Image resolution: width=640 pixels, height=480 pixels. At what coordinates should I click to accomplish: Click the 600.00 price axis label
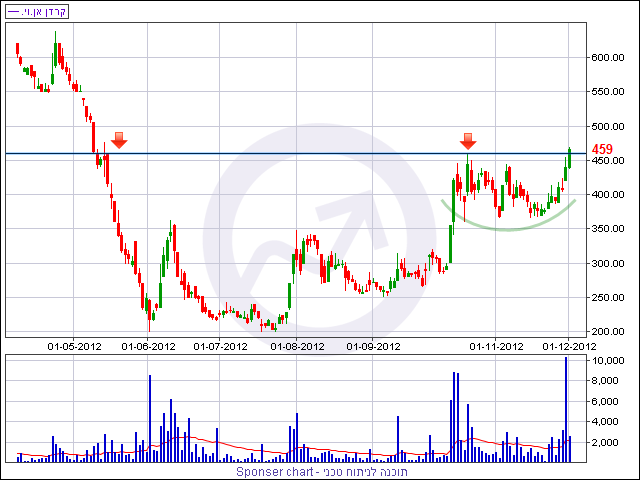pyautogui.click(x=608, y=58)
